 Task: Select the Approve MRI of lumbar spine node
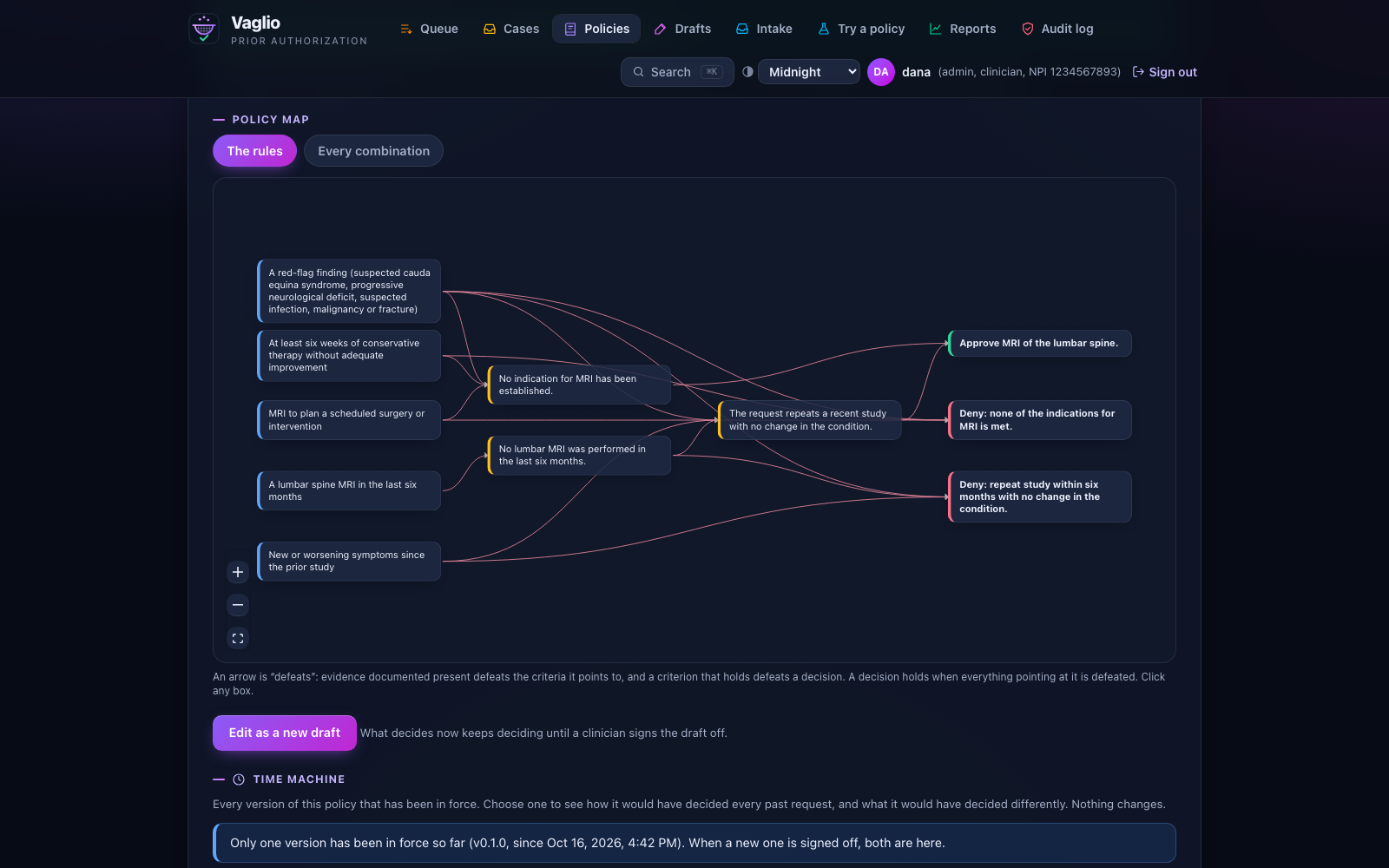(1040, 343)
